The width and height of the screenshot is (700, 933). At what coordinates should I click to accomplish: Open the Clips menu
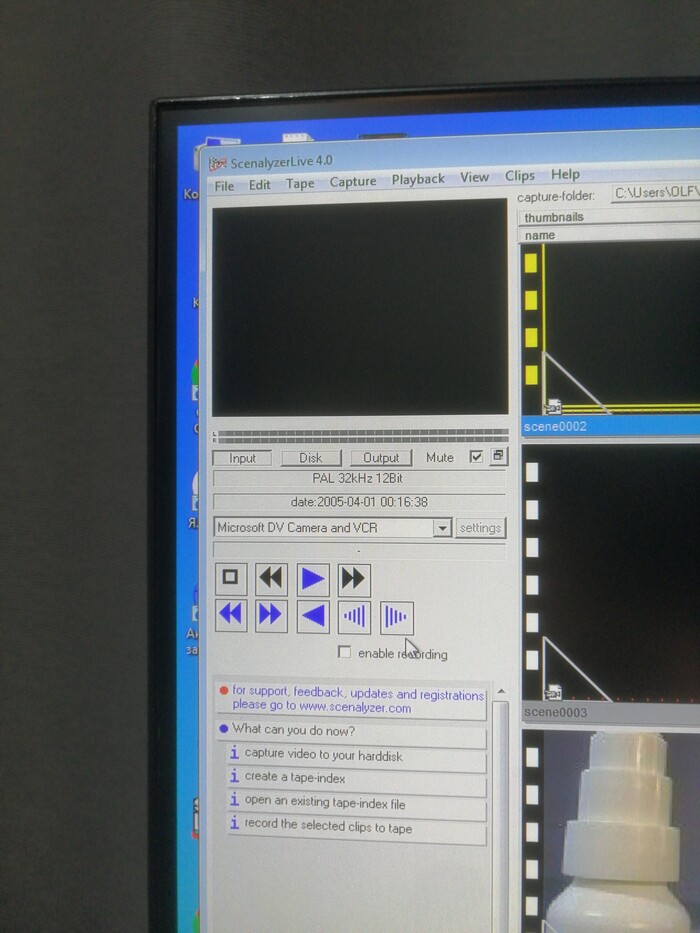(520, 176)
